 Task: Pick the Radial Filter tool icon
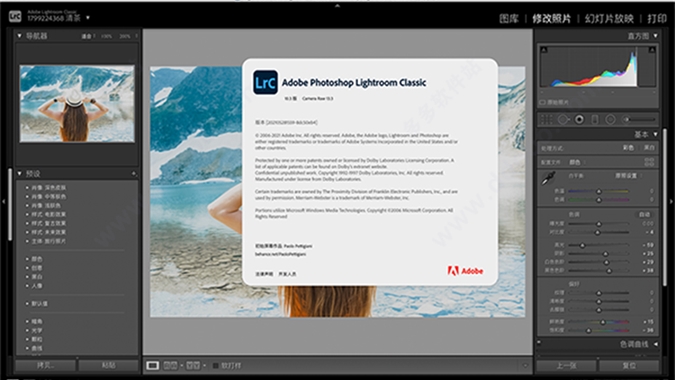pyautogui.click(x=610, y=119)
